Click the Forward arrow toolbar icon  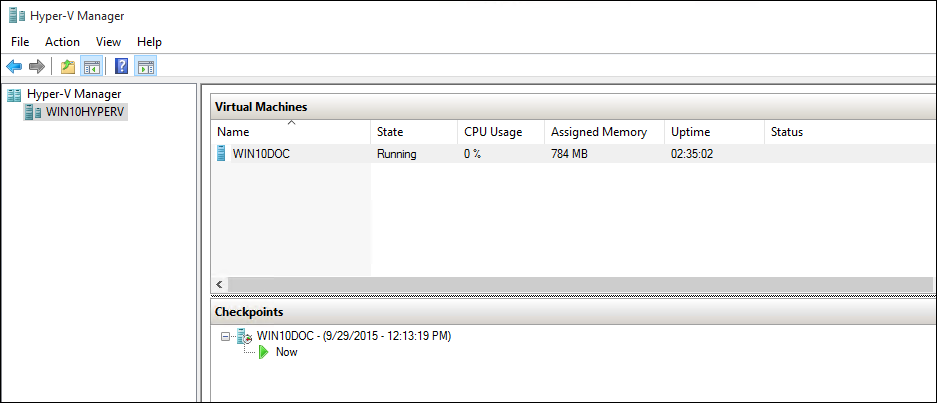[37, 67]
